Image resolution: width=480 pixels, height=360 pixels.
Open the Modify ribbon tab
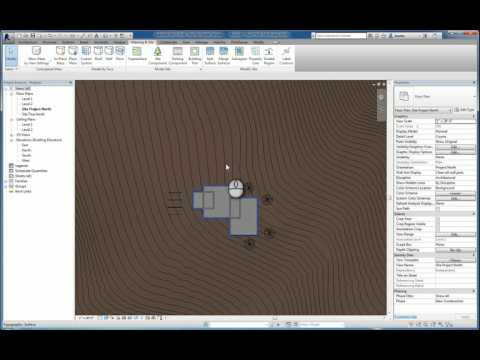pyautogui.click(x=259, y=42)
